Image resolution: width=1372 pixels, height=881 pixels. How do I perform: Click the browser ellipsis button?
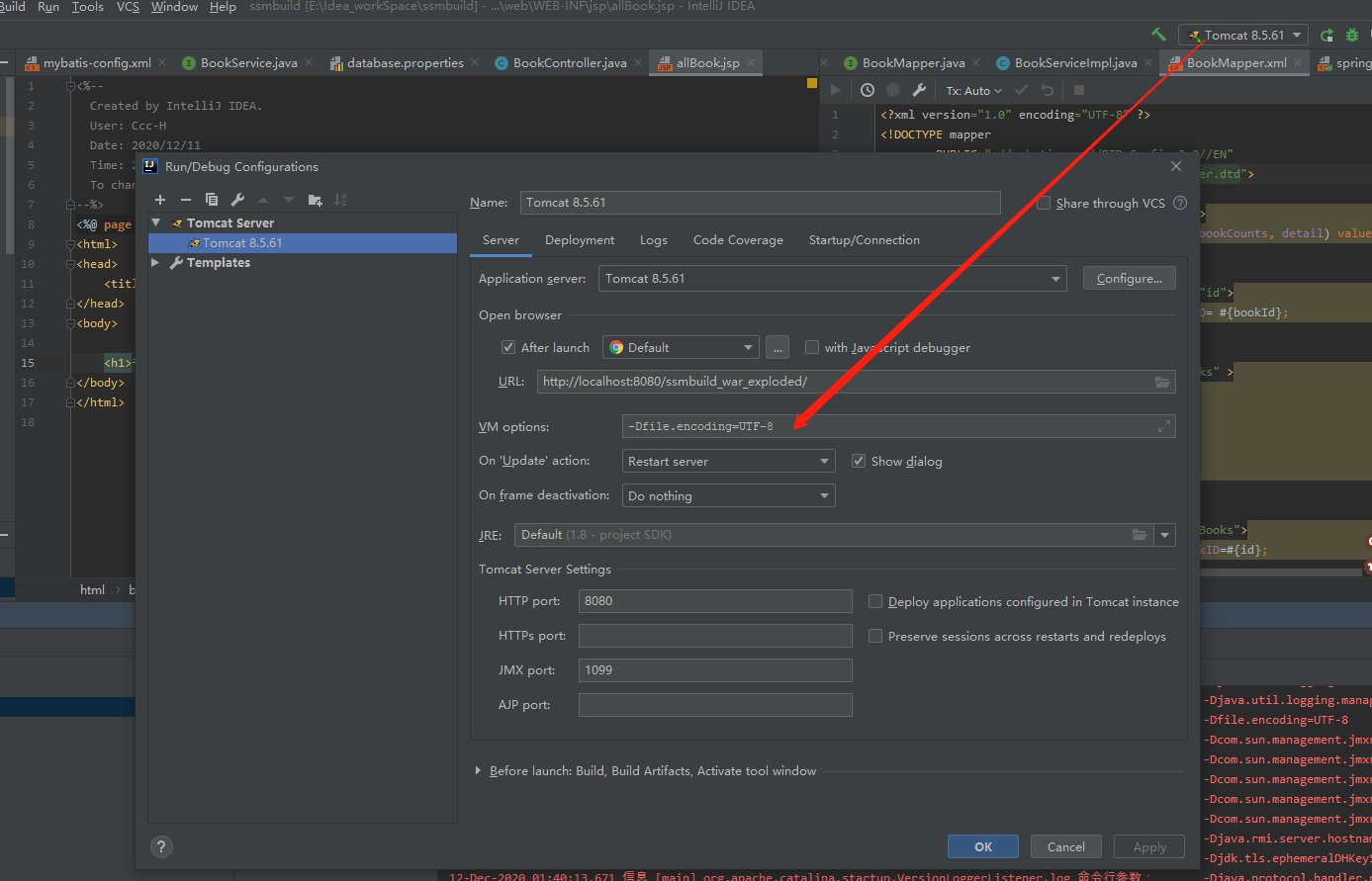[x=777, y=347]
